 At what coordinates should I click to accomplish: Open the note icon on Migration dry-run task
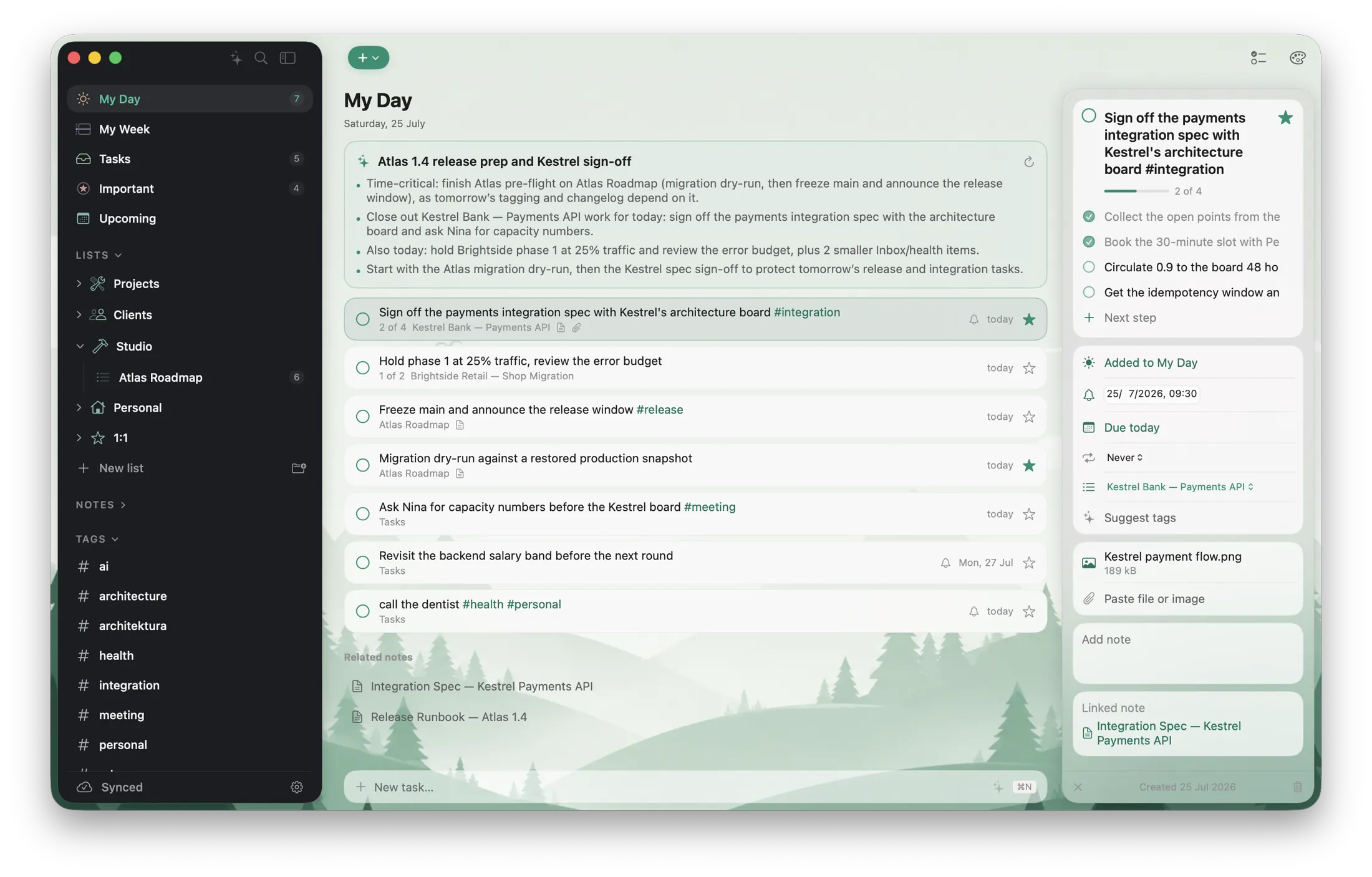(x=460, y=473)
